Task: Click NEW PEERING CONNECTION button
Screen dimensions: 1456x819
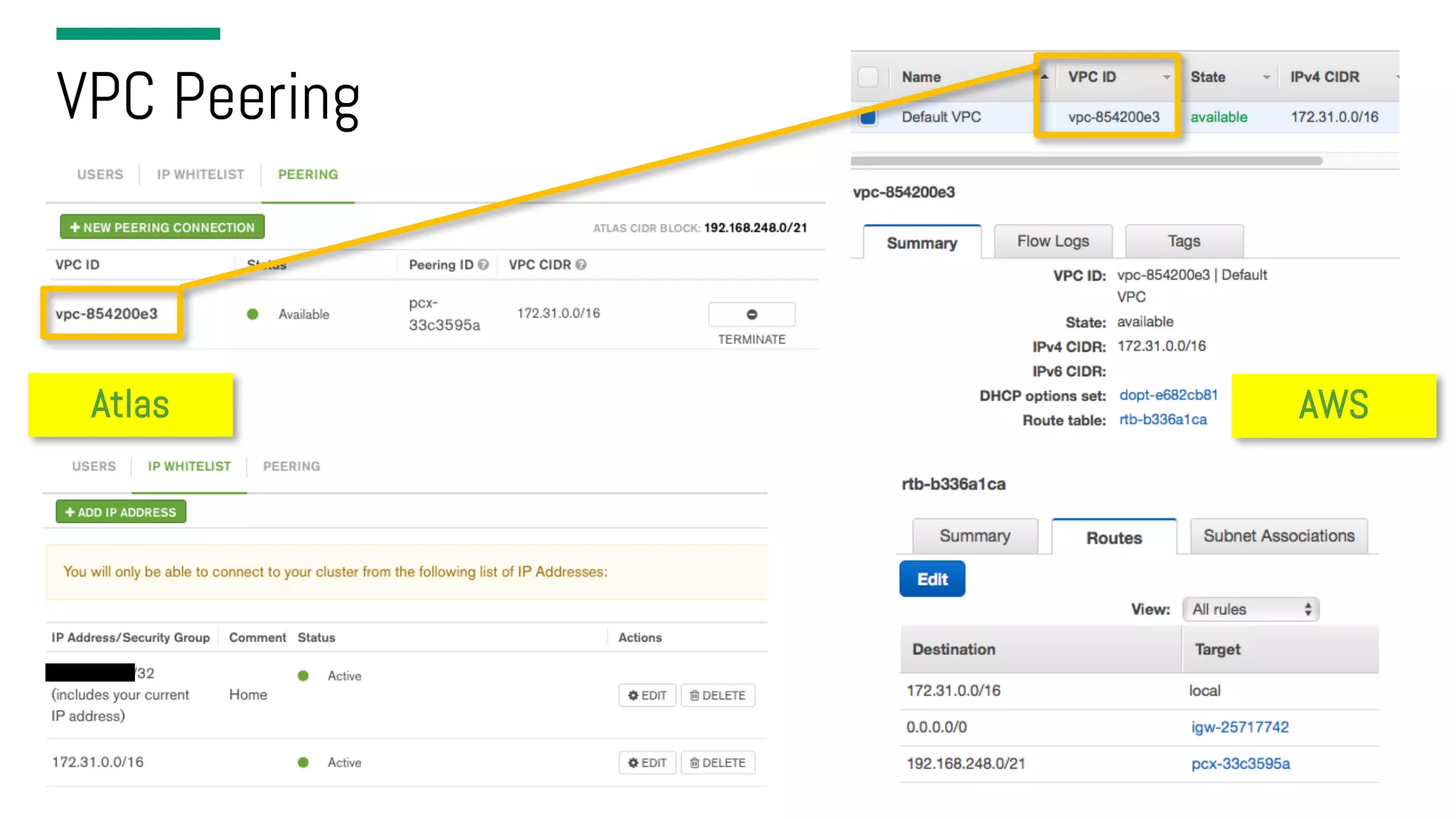Action: click(162, 227)
